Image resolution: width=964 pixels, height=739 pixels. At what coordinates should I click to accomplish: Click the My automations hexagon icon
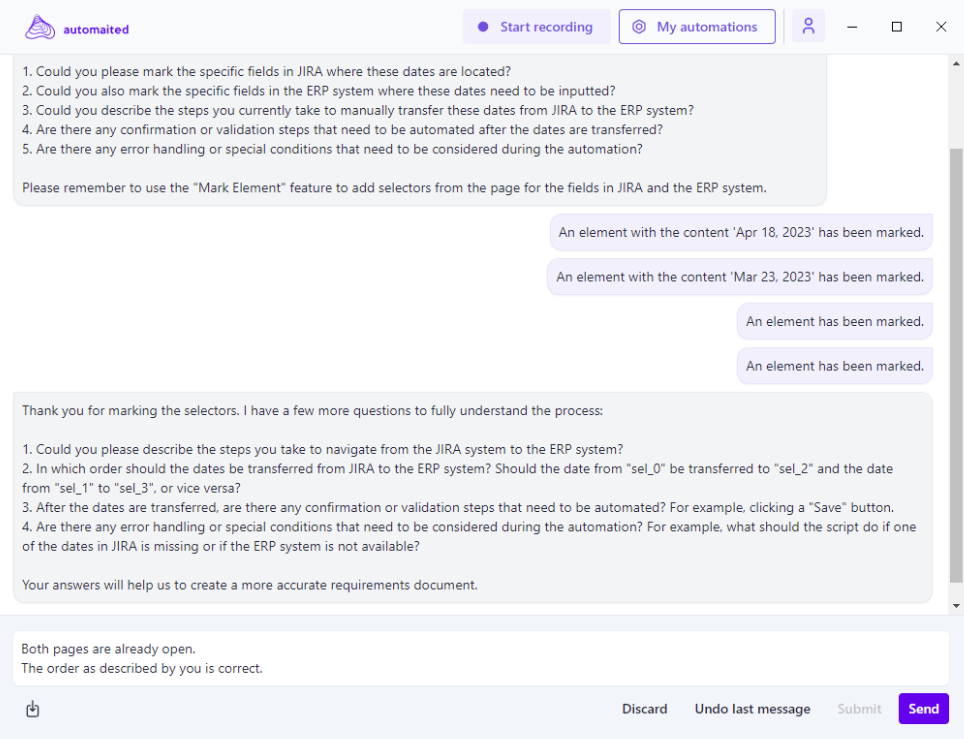coord(639,27)
